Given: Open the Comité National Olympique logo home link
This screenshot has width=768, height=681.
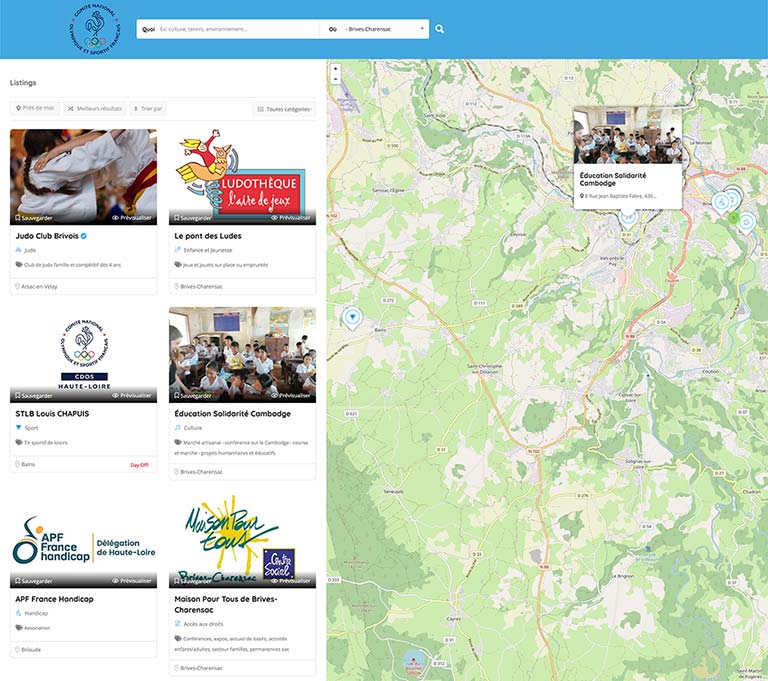Looking at the screenshot, I should [x=95, y=29].
